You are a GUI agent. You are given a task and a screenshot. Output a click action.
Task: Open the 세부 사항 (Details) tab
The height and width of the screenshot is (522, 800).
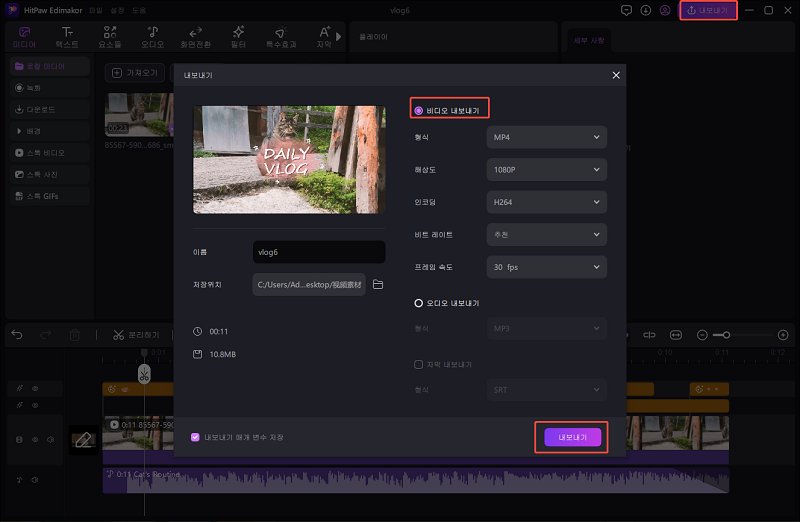coord(589,40)
